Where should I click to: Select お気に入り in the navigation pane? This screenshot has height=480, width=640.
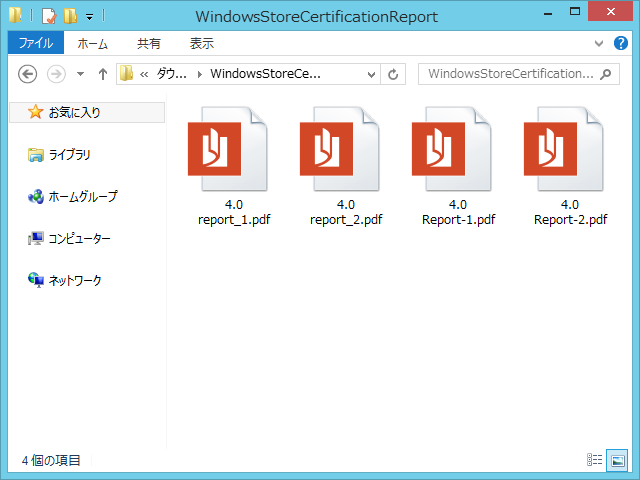click(87, 112)
